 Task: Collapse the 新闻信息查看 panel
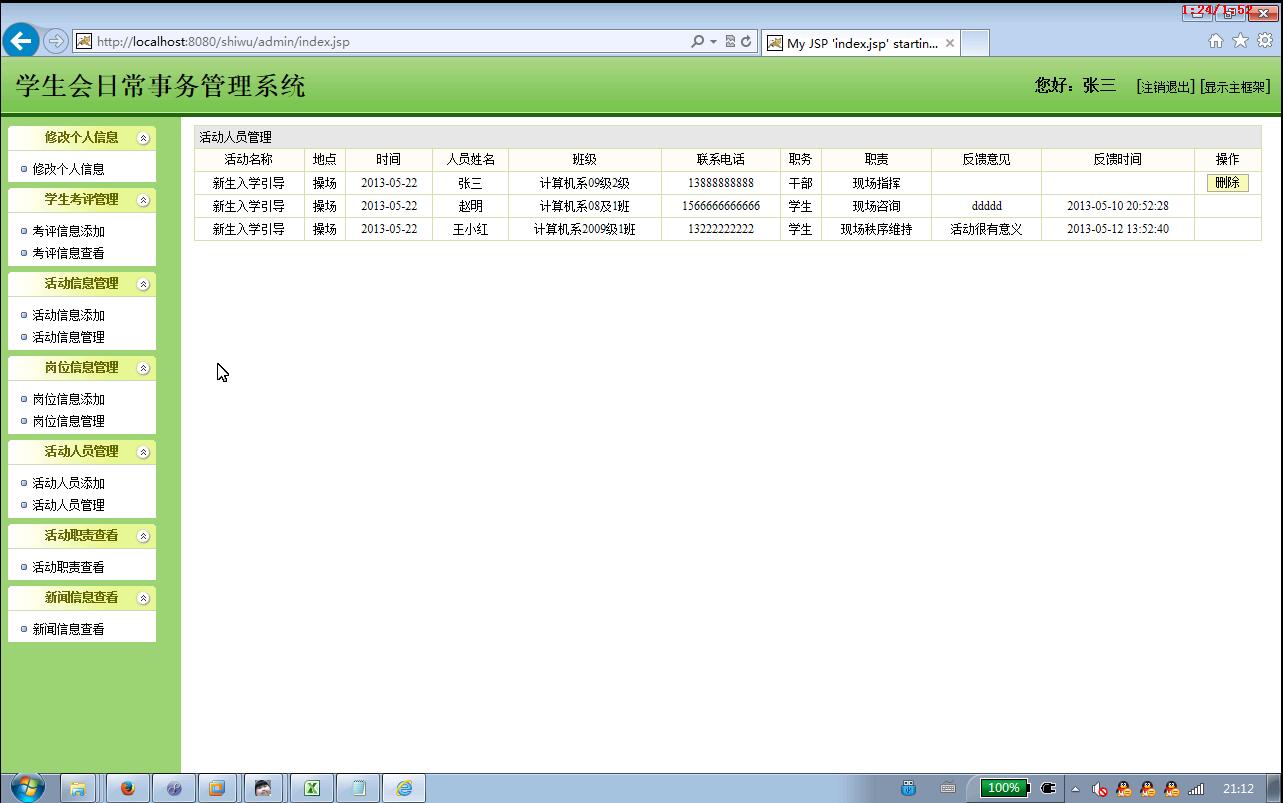143,598
